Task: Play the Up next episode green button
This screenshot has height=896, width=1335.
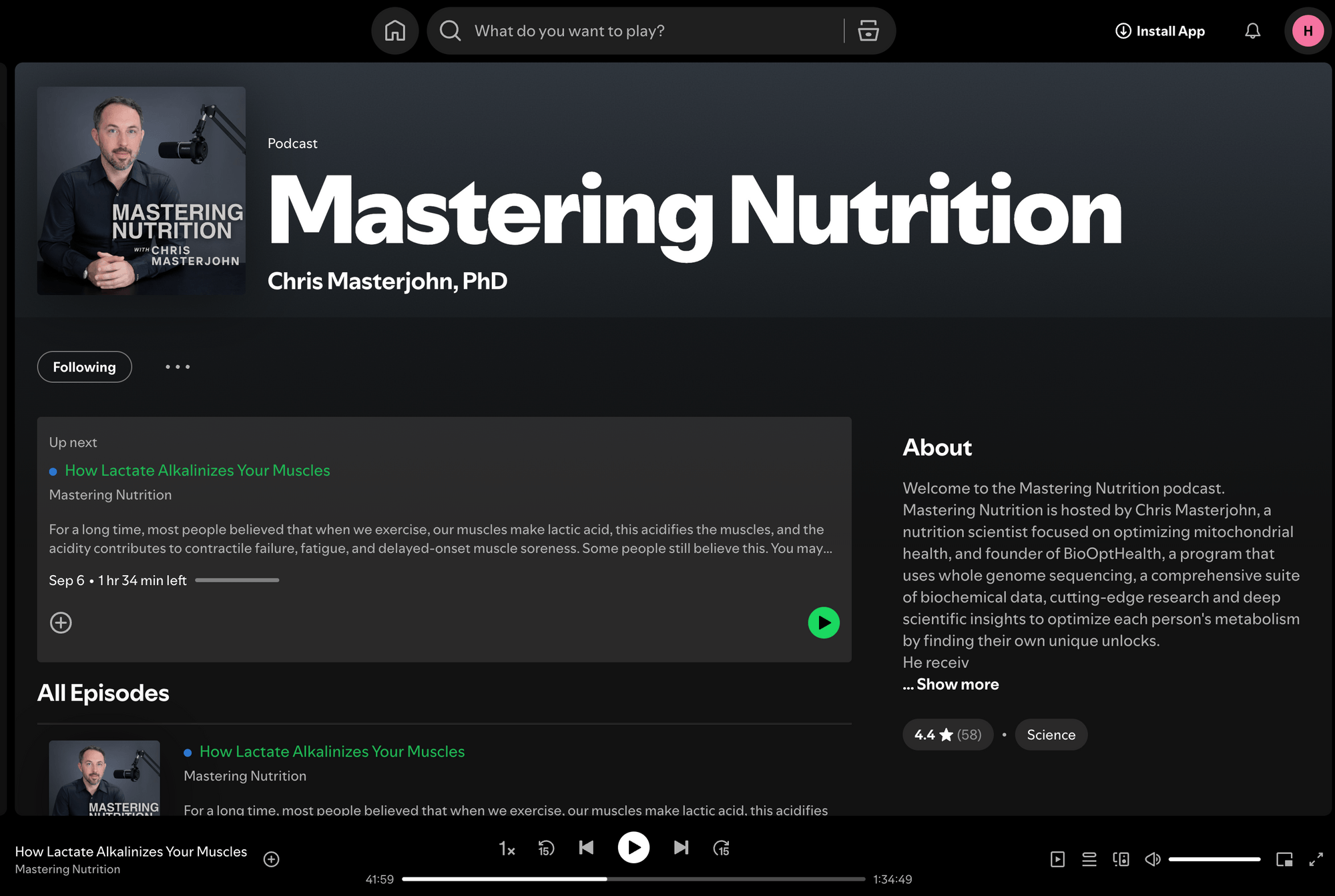Action: click(824, 622)
